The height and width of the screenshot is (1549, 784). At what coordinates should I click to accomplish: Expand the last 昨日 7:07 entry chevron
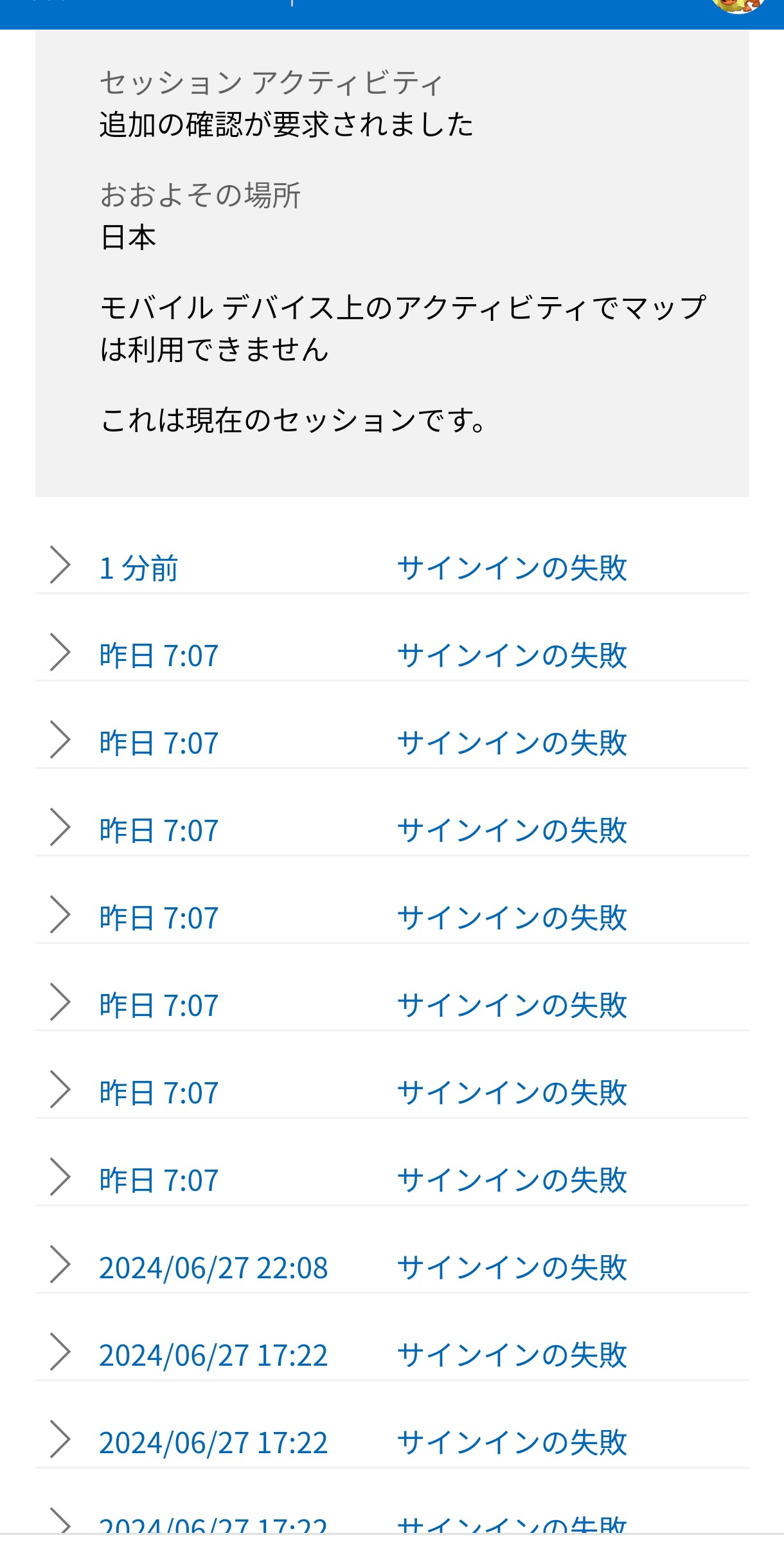click(x=60, y=1178)
